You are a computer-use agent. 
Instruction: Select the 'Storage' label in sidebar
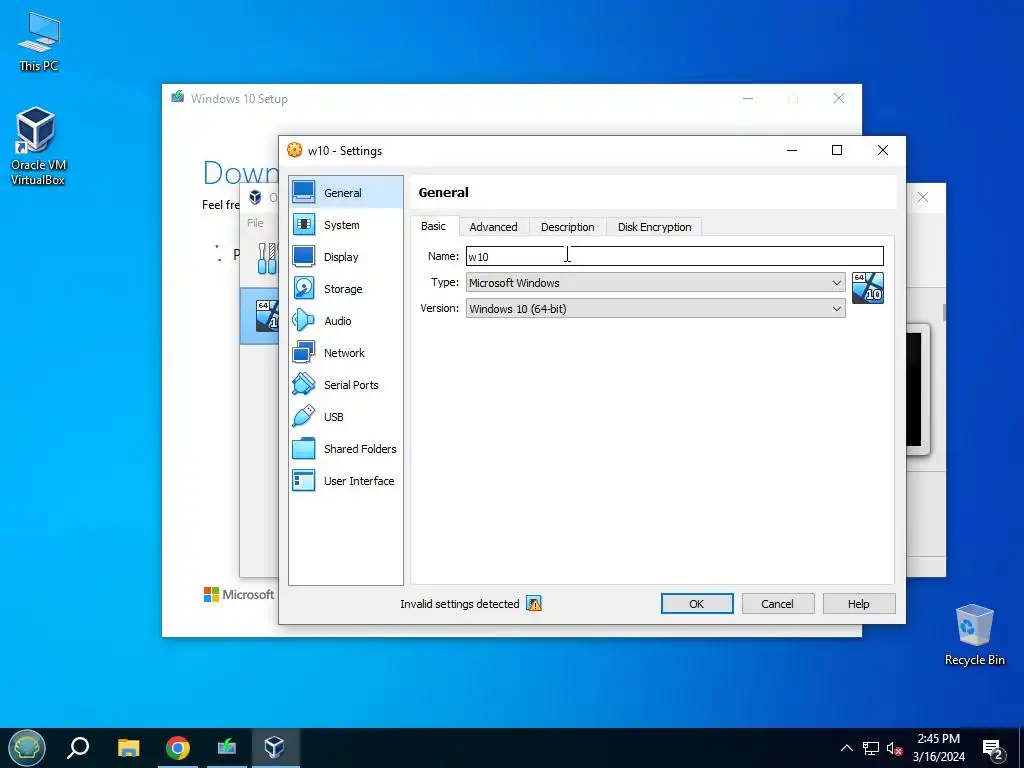click(x=343, y=289)
